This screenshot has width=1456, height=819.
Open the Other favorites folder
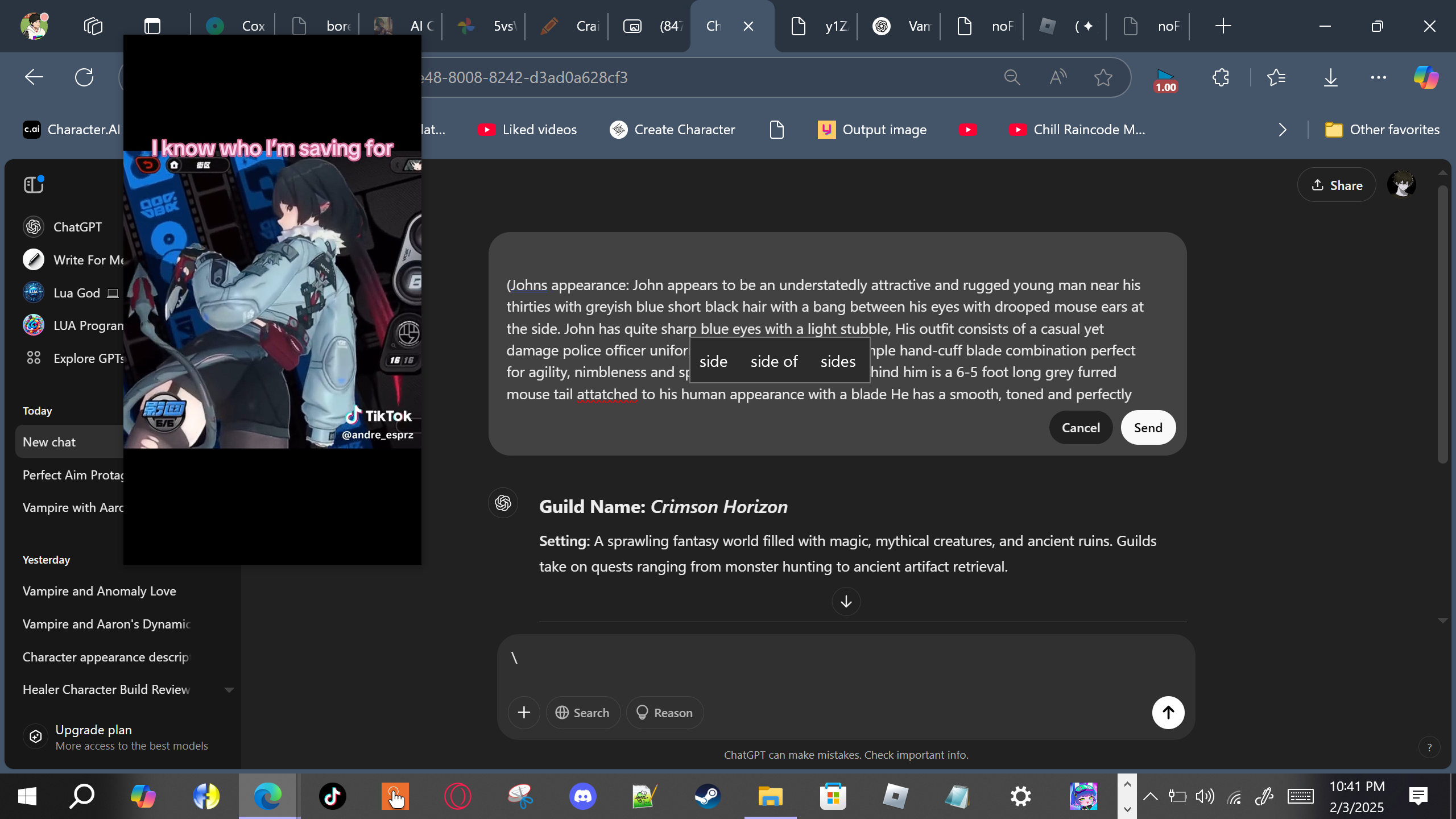point(1382,130)
